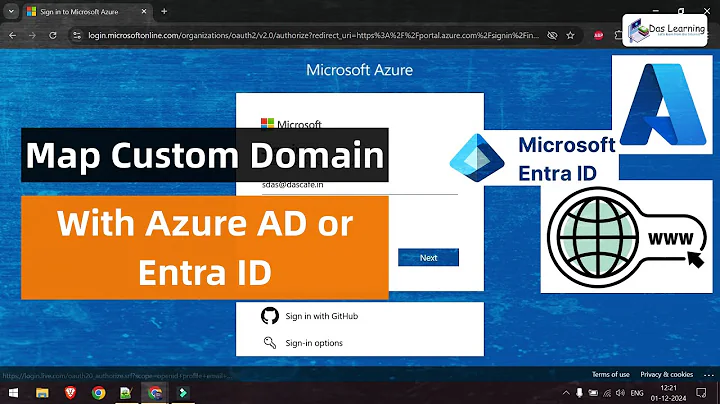
Task: Open the network Wi-Fi tray icon
Action: click(x=607, y=393)
